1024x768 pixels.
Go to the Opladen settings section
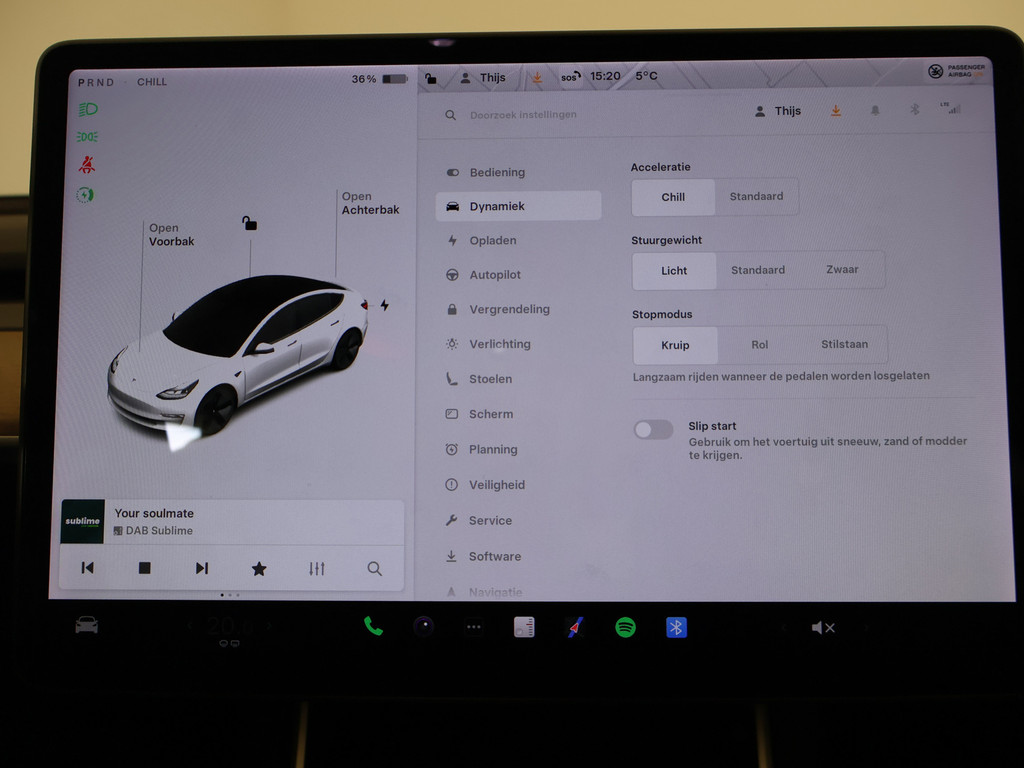click(492, 241)
